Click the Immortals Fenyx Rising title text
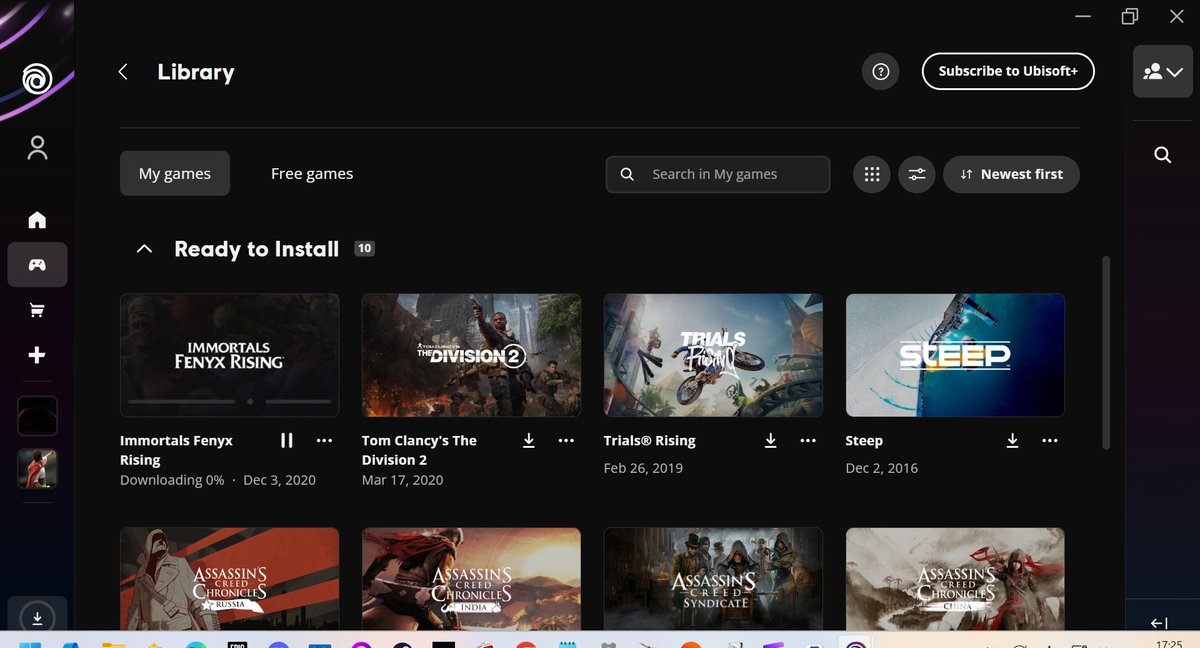 [176, 450]
